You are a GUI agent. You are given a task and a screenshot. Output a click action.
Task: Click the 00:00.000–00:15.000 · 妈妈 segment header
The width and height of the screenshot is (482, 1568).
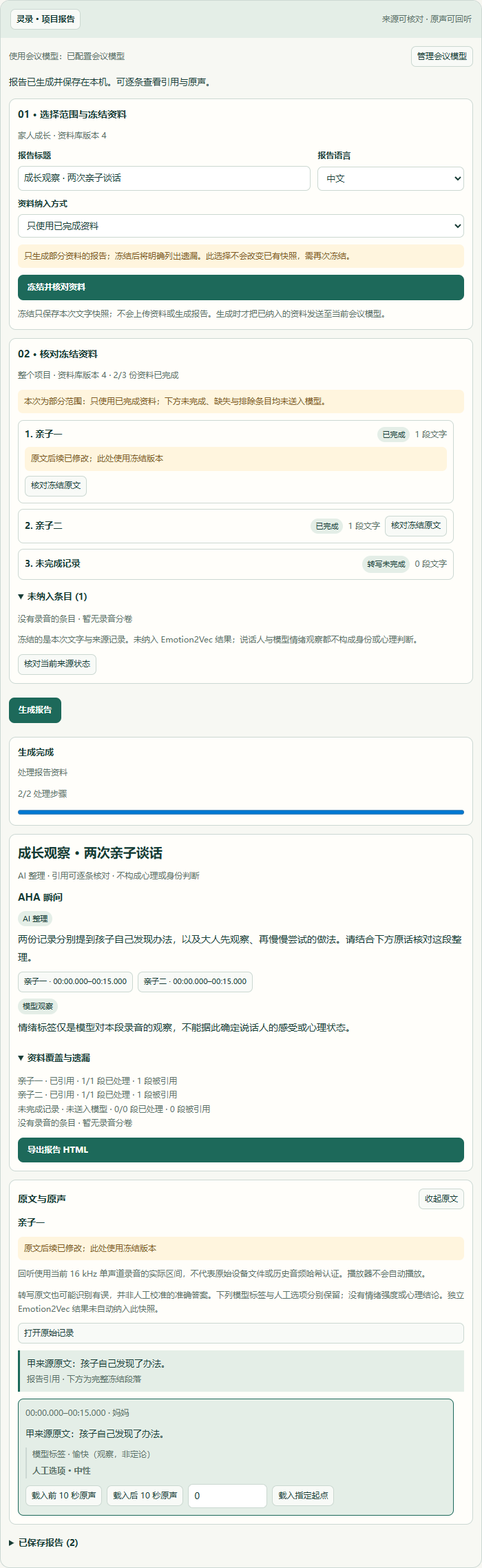[x=77, y=1412]
